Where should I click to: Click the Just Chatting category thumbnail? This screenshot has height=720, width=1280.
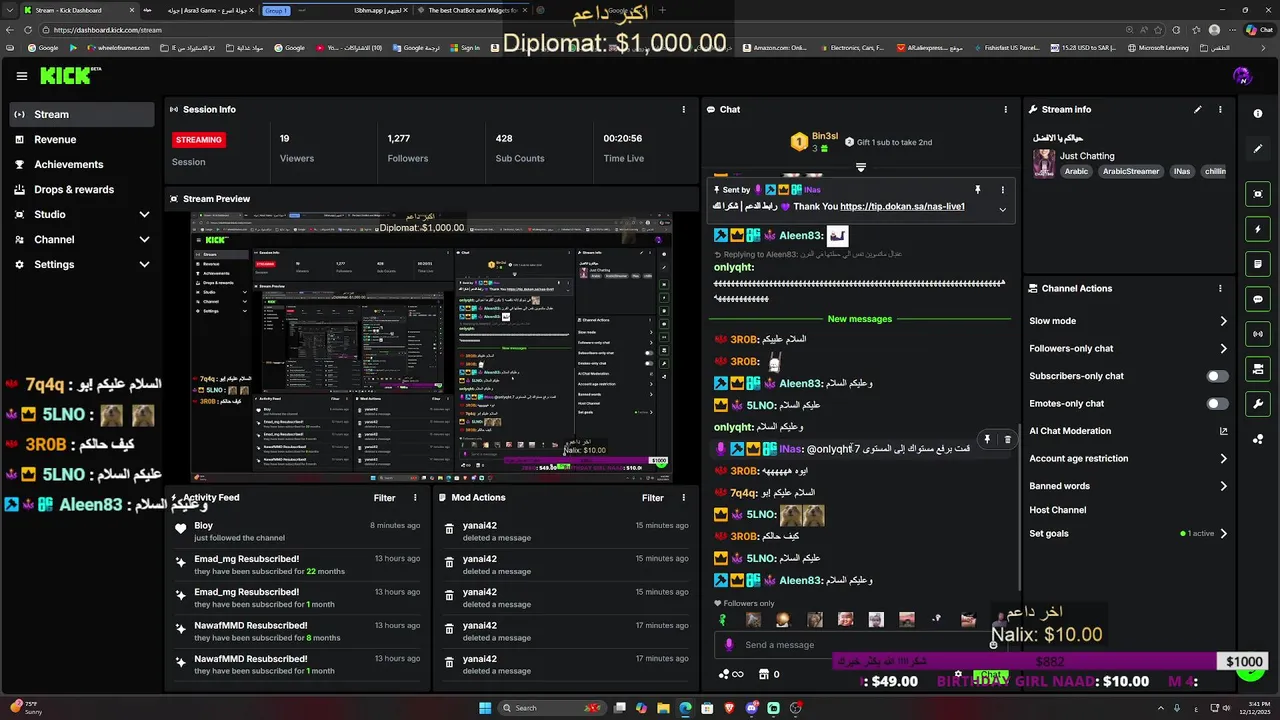click(1044, 163)
